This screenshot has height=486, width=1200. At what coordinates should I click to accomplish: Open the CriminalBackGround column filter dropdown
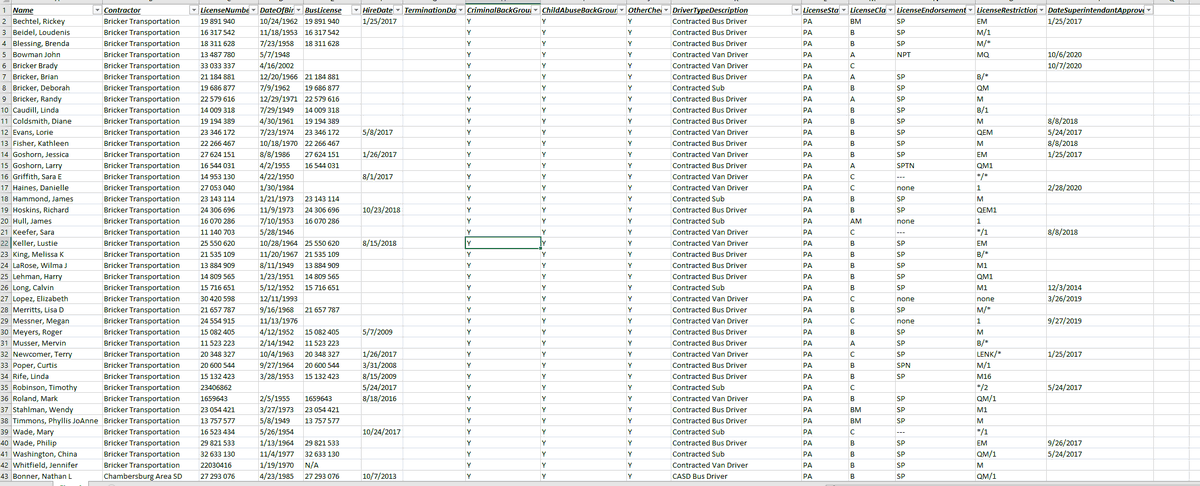click(x=533, y=9)
